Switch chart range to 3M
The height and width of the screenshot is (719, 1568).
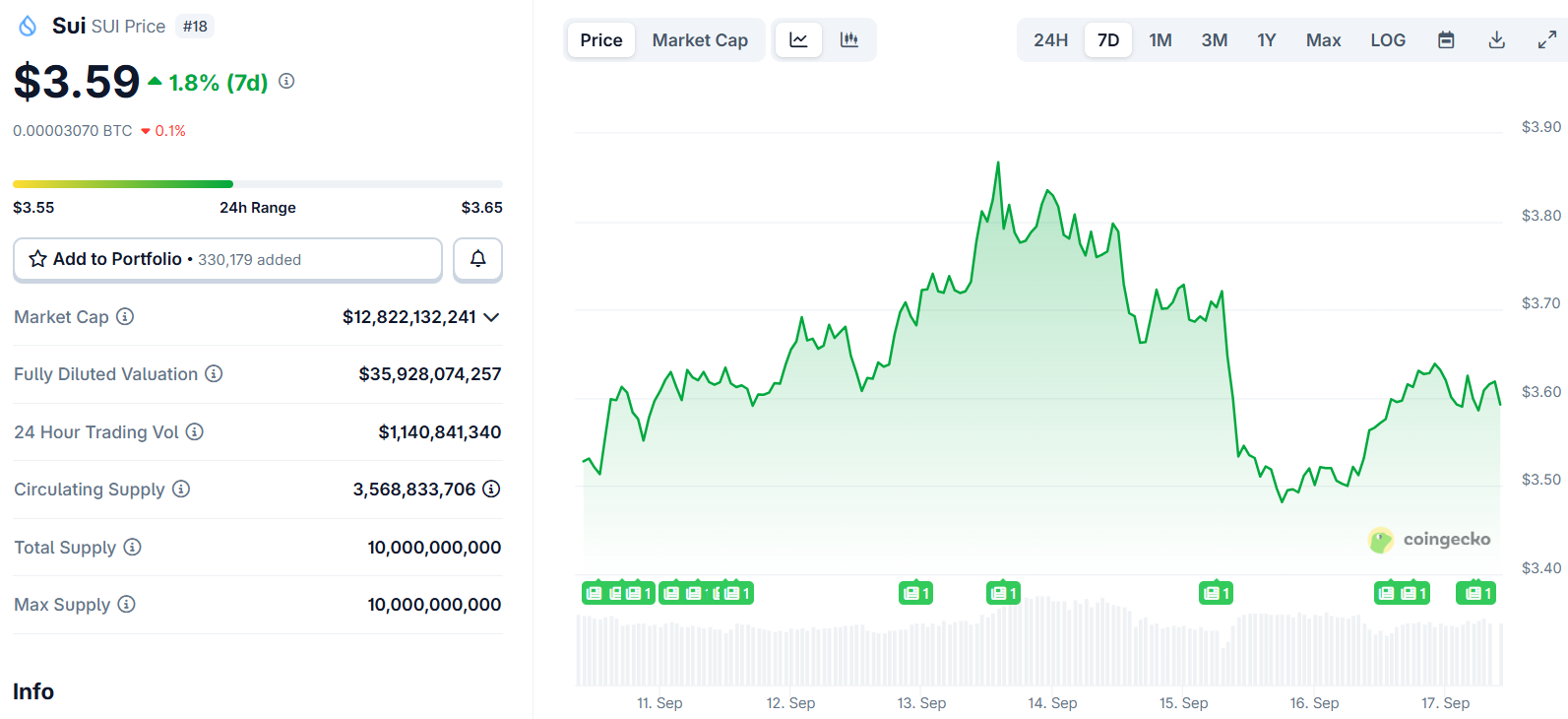[1215, 40]
